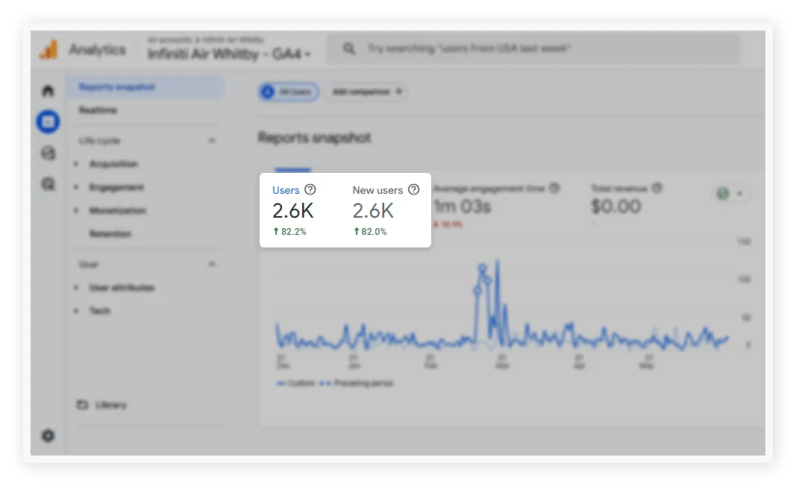Open the Home icon in sidebar
The image size is (799, 489).
pyautogui.click(x=48, y=91)
